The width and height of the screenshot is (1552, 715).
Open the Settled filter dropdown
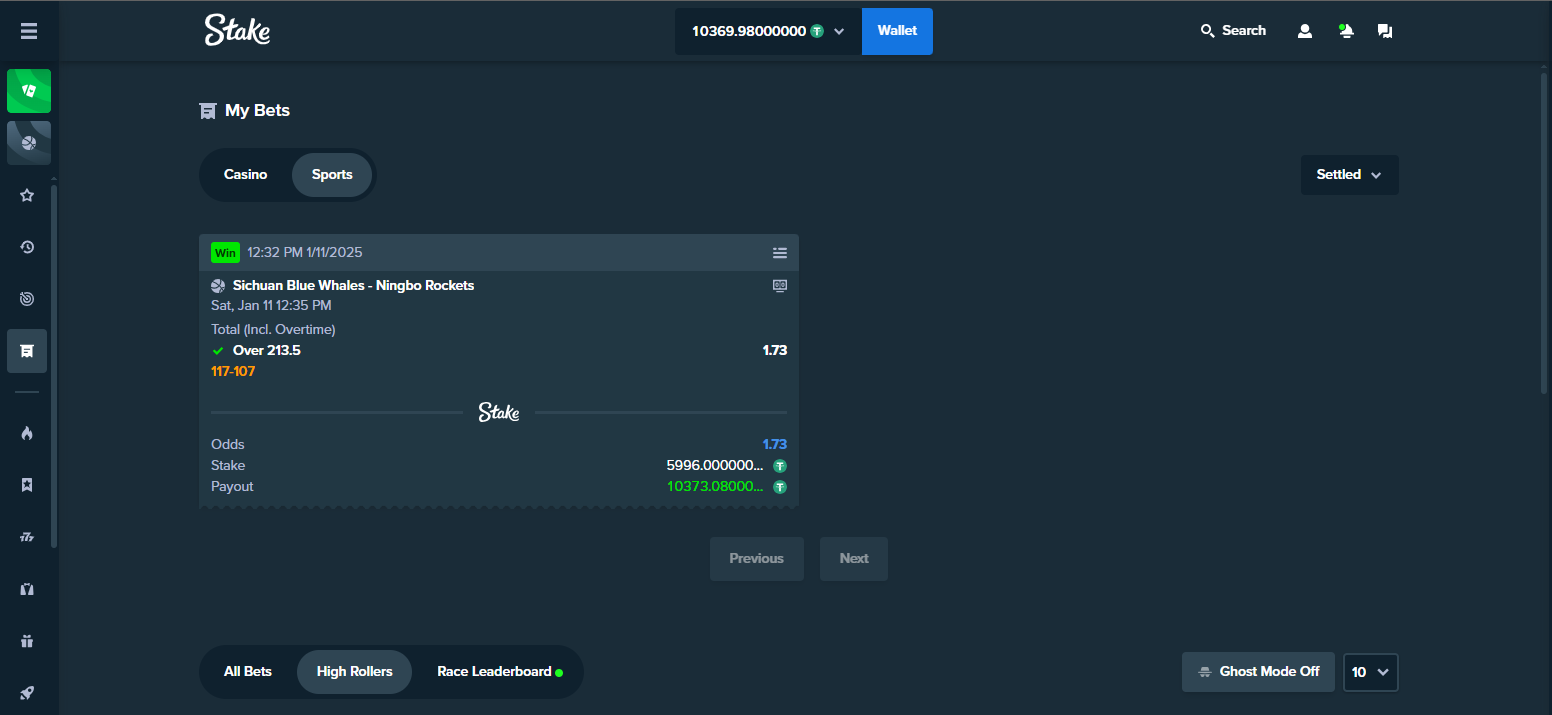pyautogui.click(x=1349, y=175)
